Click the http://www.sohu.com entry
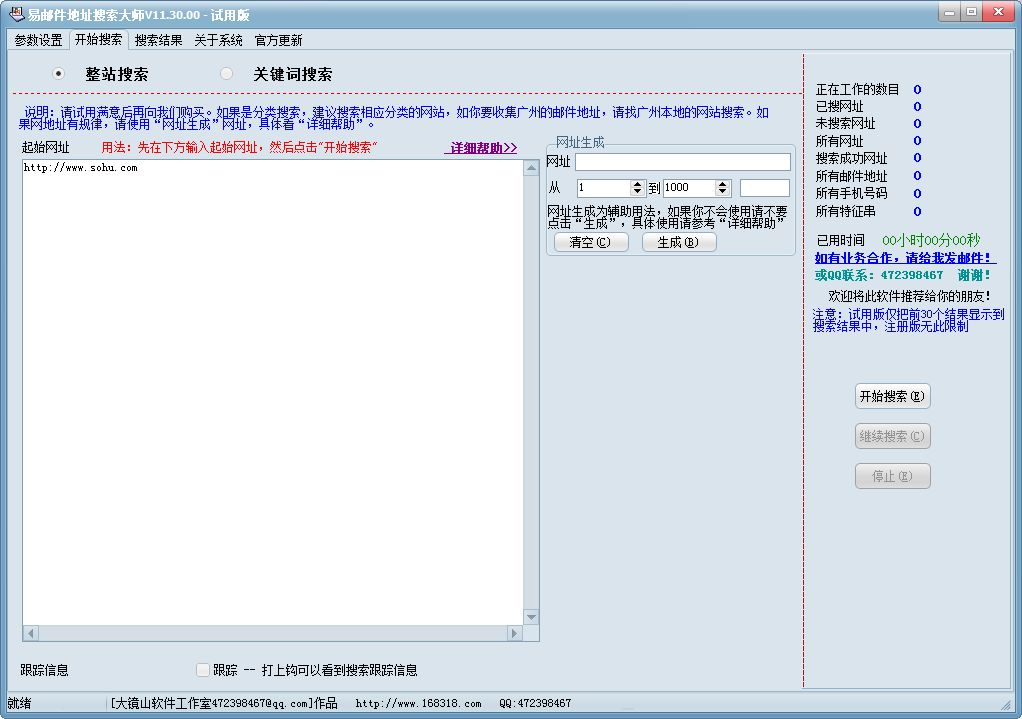1022x719 pixels. 81,168
